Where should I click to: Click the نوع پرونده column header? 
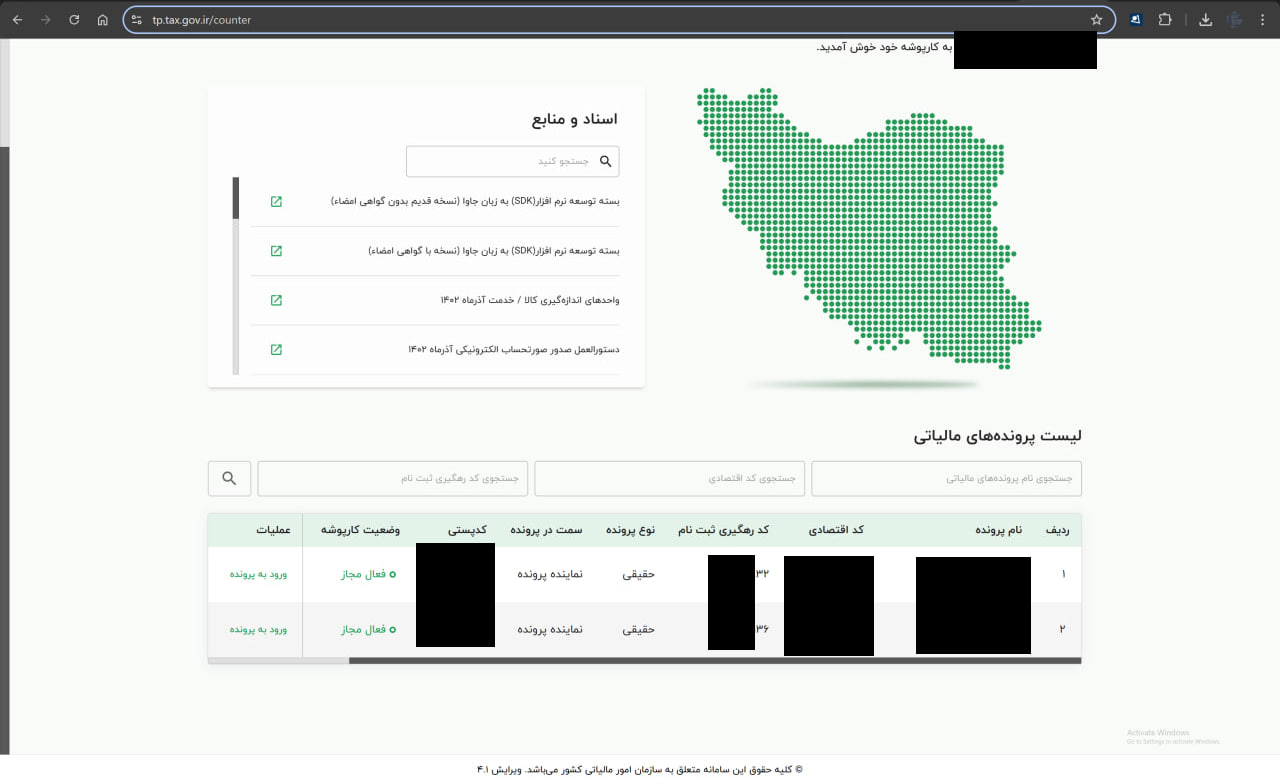pos(630,530)
